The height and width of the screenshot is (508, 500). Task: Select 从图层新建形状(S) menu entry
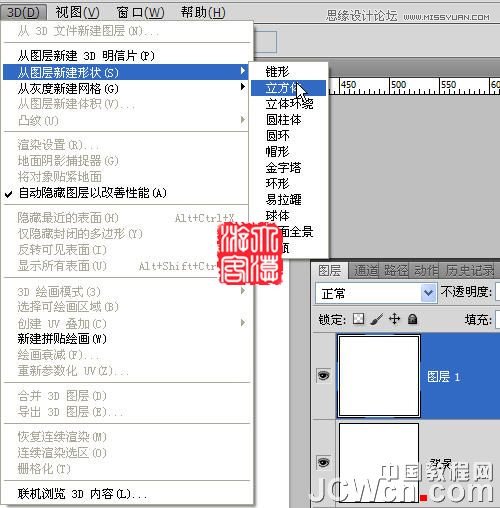(126, 72)
